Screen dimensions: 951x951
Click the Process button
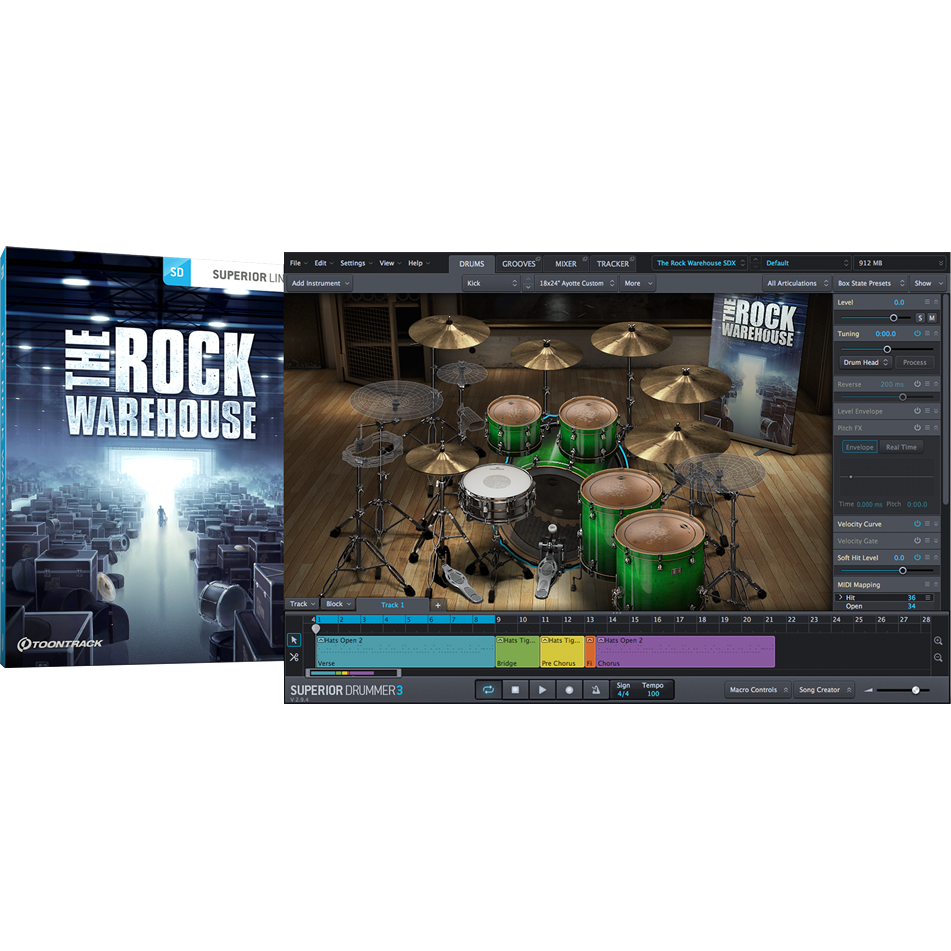(914, 362)
